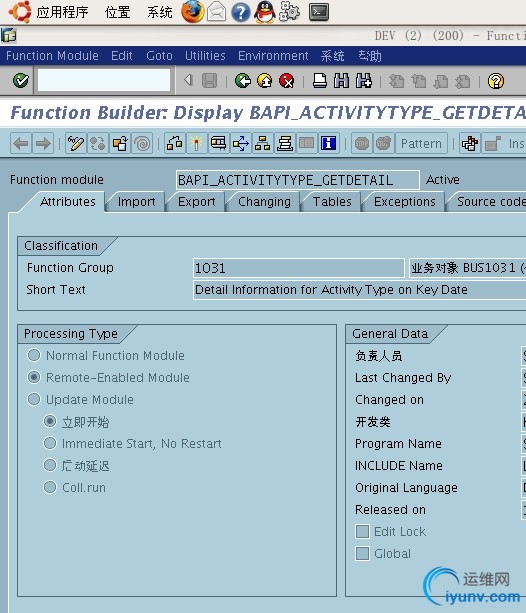Open the 位置 places menu

pos(117,12)
